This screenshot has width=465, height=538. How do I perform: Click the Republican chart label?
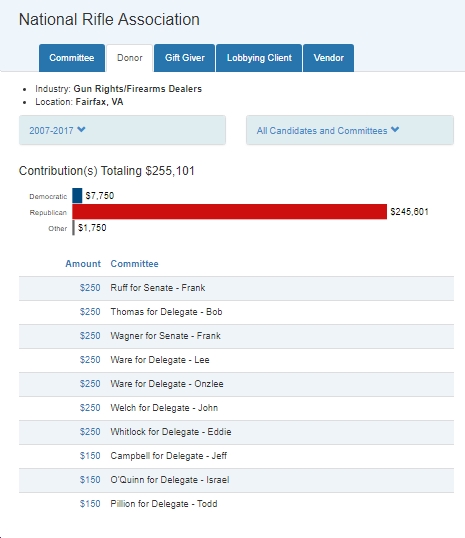[48, 212]
